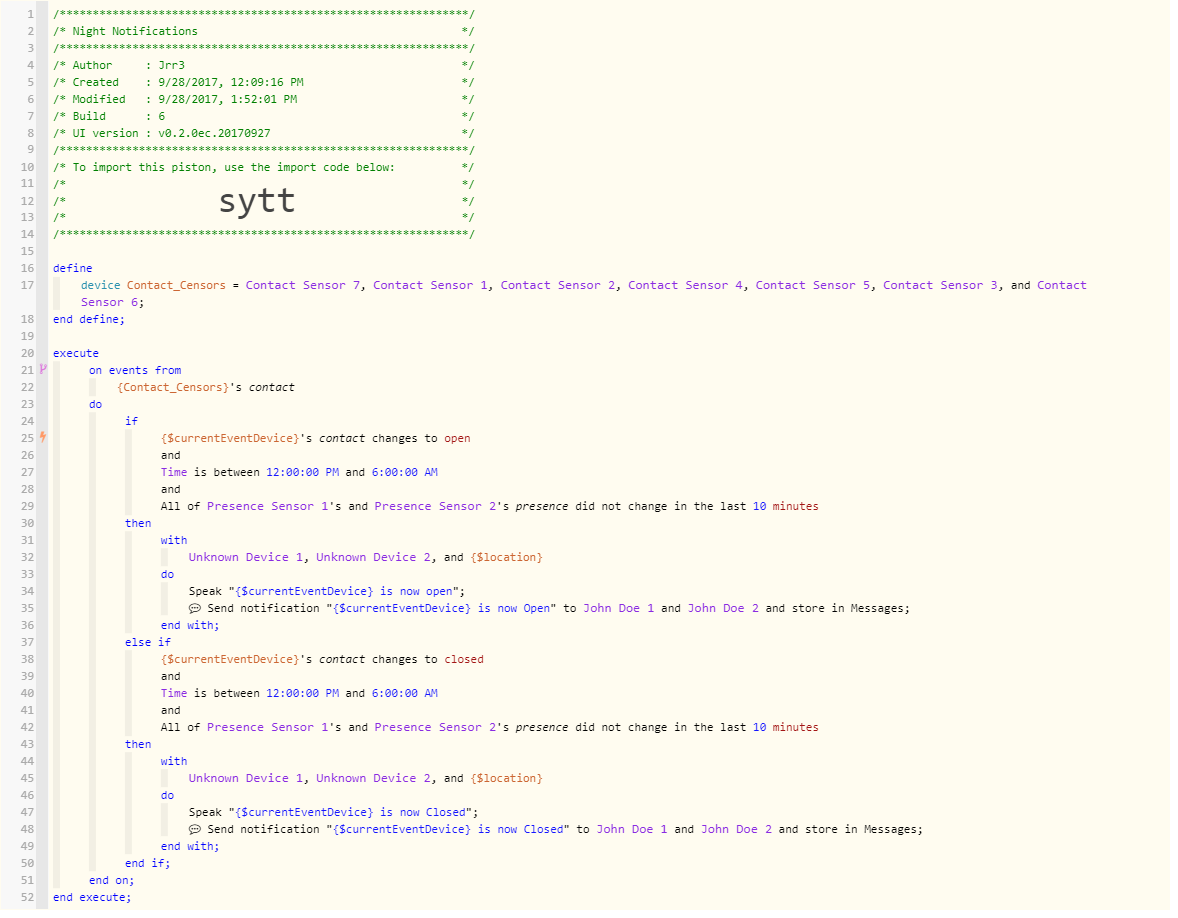Click the 'end if;' statement
The image size is (1178, 918).
[x=148, y=864]
